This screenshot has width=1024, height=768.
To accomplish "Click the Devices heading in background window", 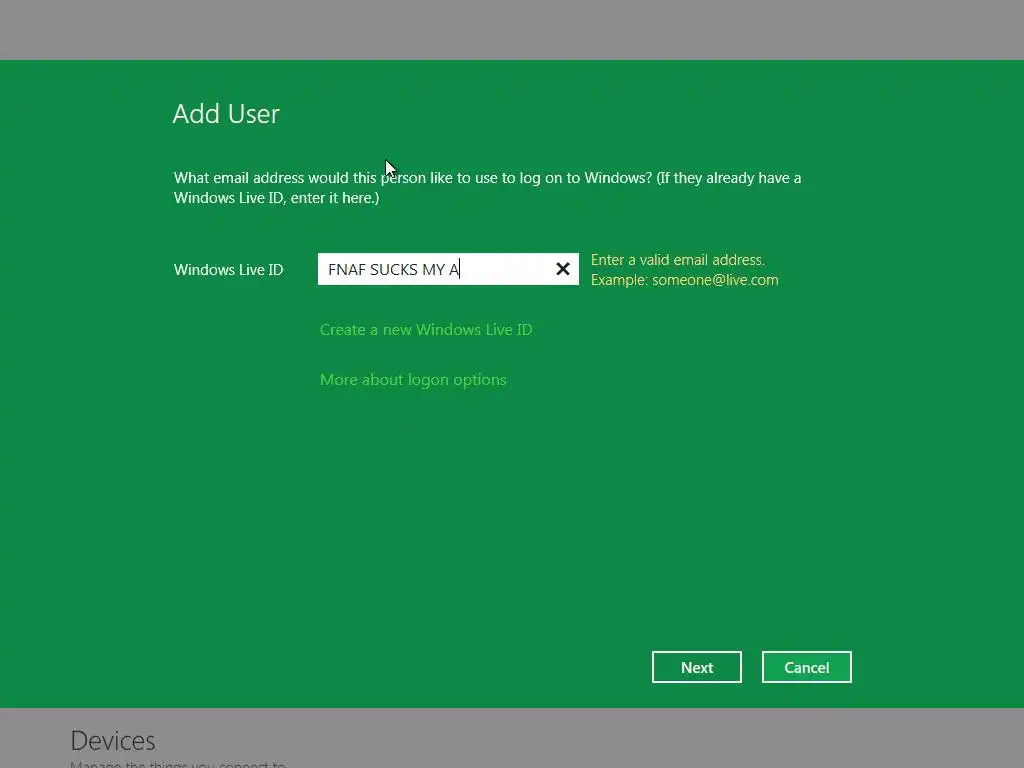I will pyautogui.click(x=113, y=741).
